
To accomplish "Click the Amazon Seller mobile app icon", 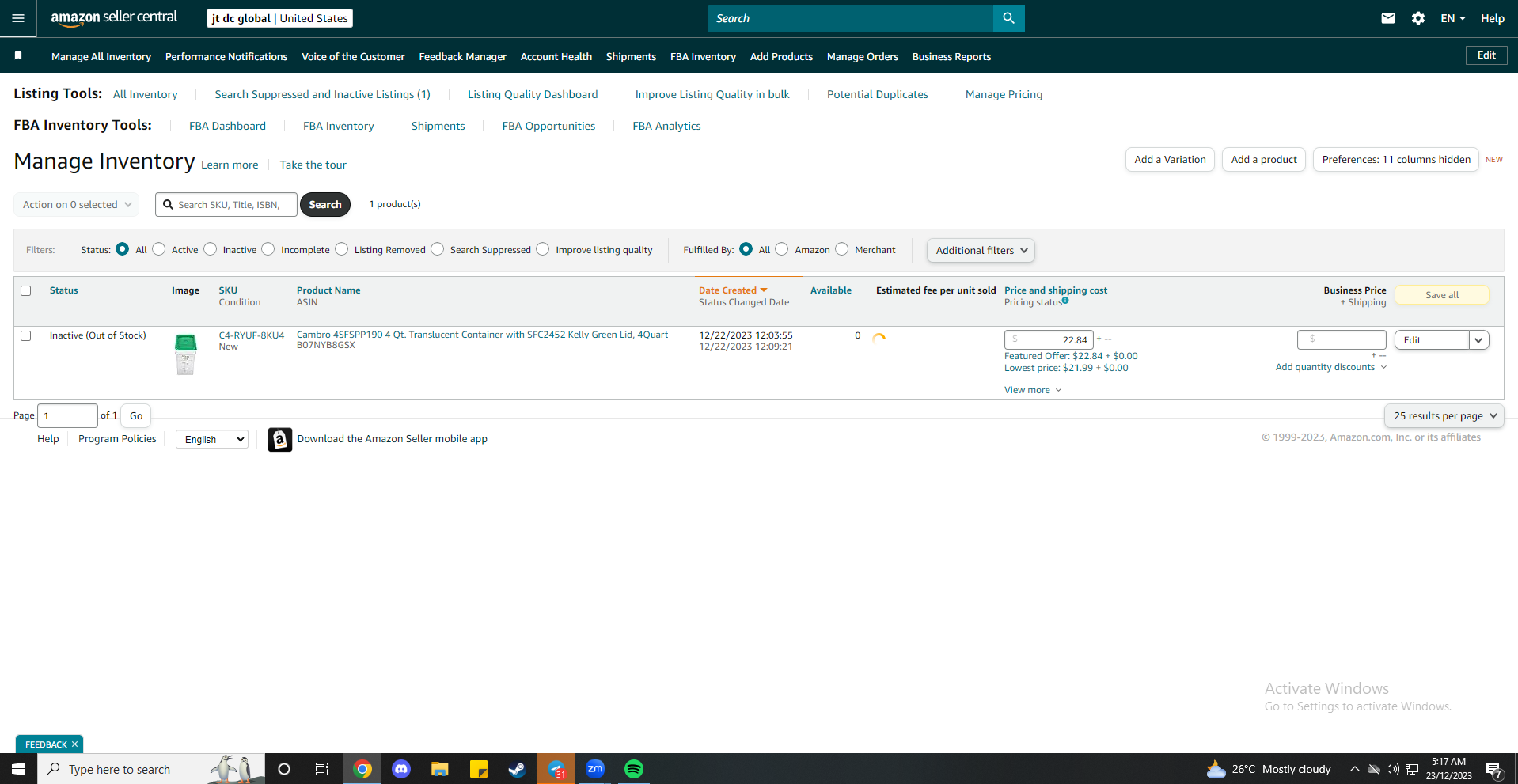I will pos(280,439).
